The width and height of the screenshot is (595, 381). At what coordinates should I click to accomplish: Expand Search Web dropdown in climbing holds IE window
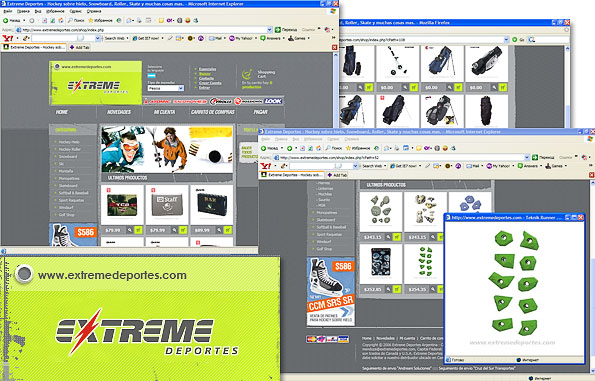[x=385, y=166]
